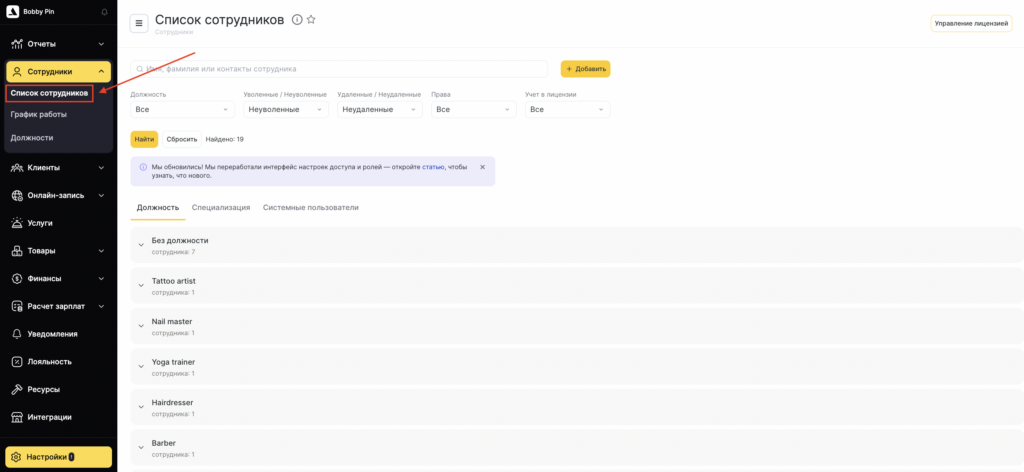Open the Услуги section in sidebar
The height and width of the screenshot is (472, 1024).
40,223
